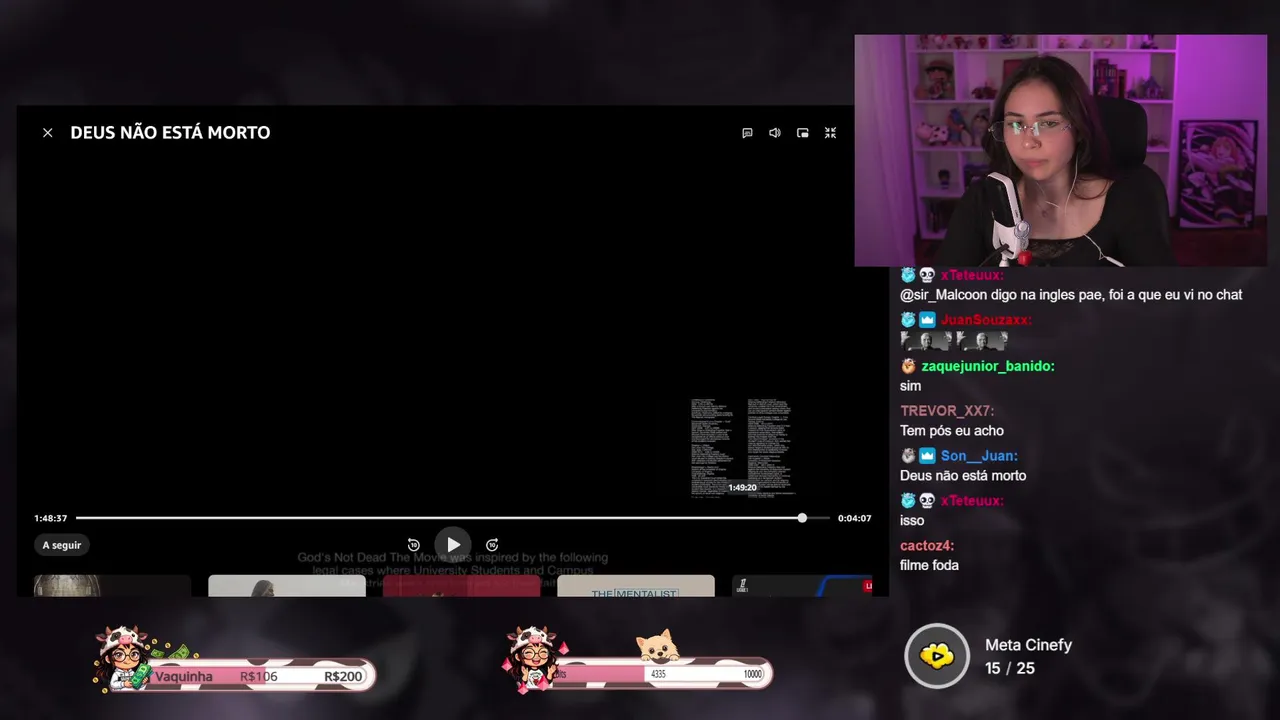Click the 'A seguir' button
Image resolution: width=1280 pixels, height=720 pixels.
point(62,545)
